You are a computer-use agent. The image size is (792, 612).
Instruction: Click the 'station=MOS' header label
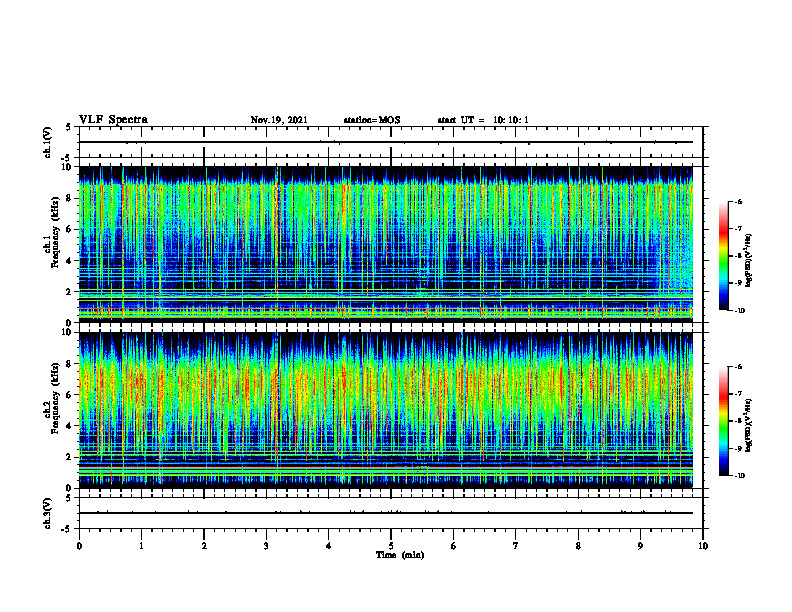tap(372, 120)
